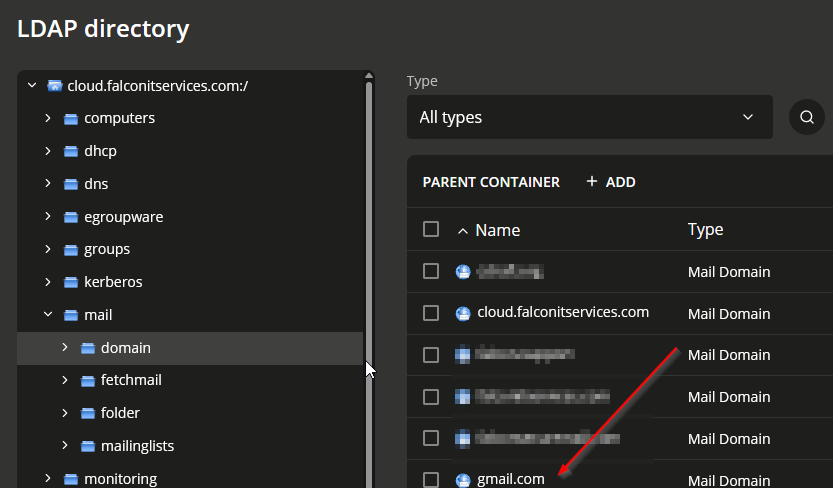833x488 pixels.
Task: Select the mailinglists tree item
Action: (x=138, y=446)
